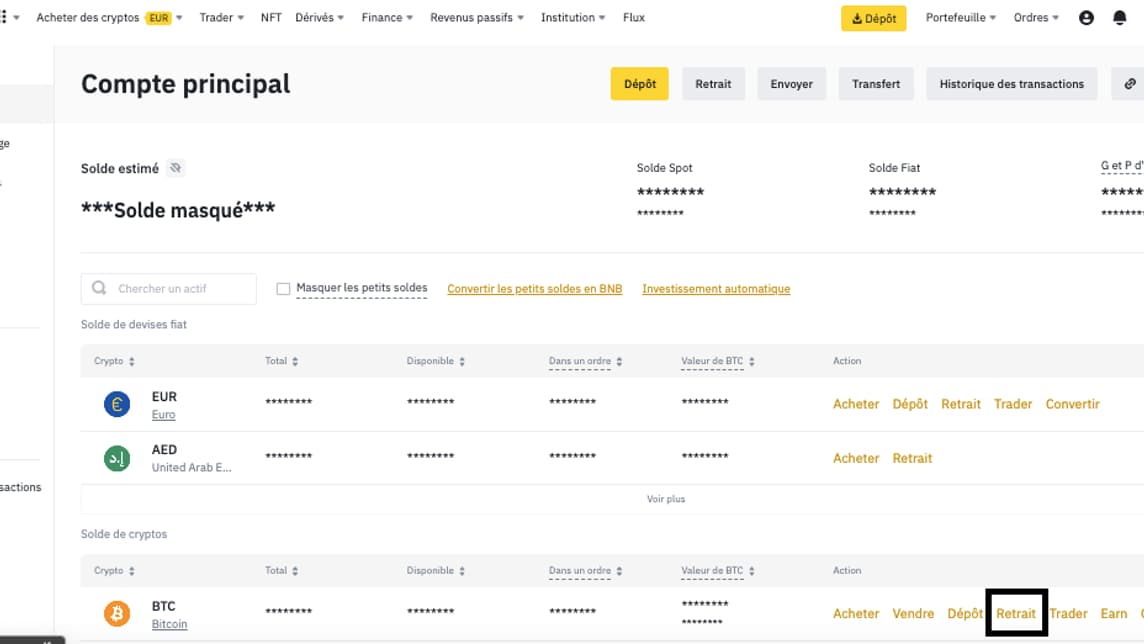
Task: Click the yellow Dépôt button in the top navigation
Action: [x=873, y=18]
